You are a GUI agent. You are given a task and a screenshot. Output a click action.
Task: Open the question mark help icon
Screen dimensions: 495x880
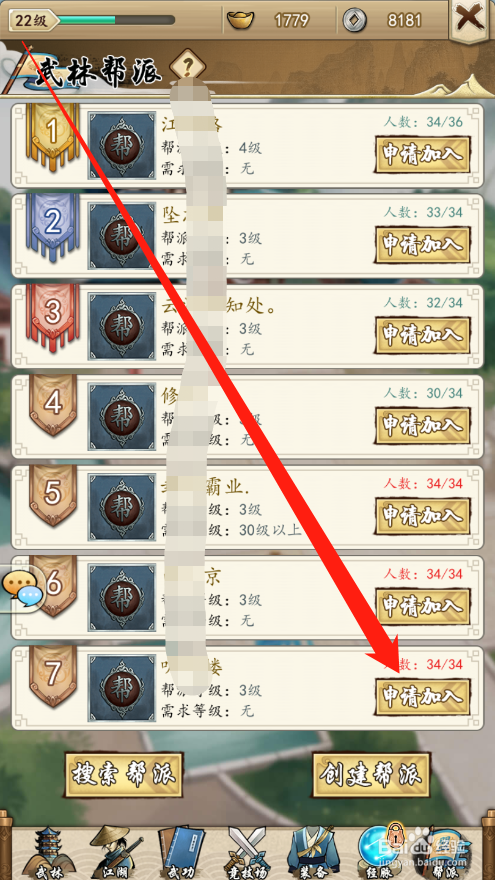(x=187, y=67)
